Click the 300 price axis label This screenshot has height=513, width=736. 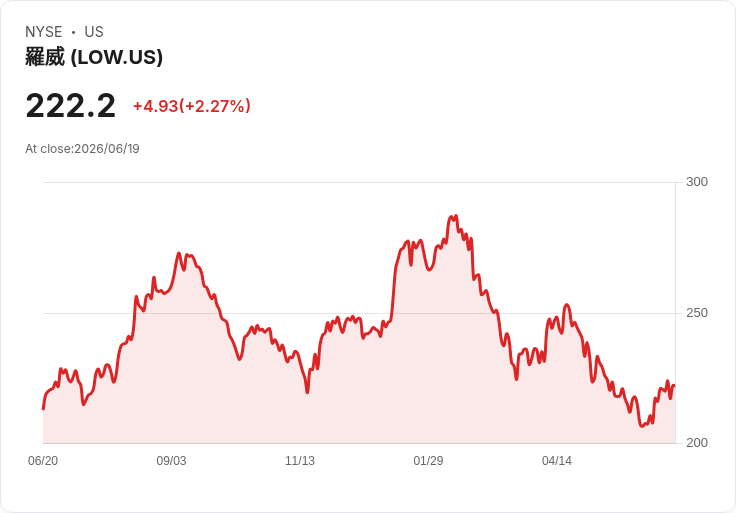(697, 182)
